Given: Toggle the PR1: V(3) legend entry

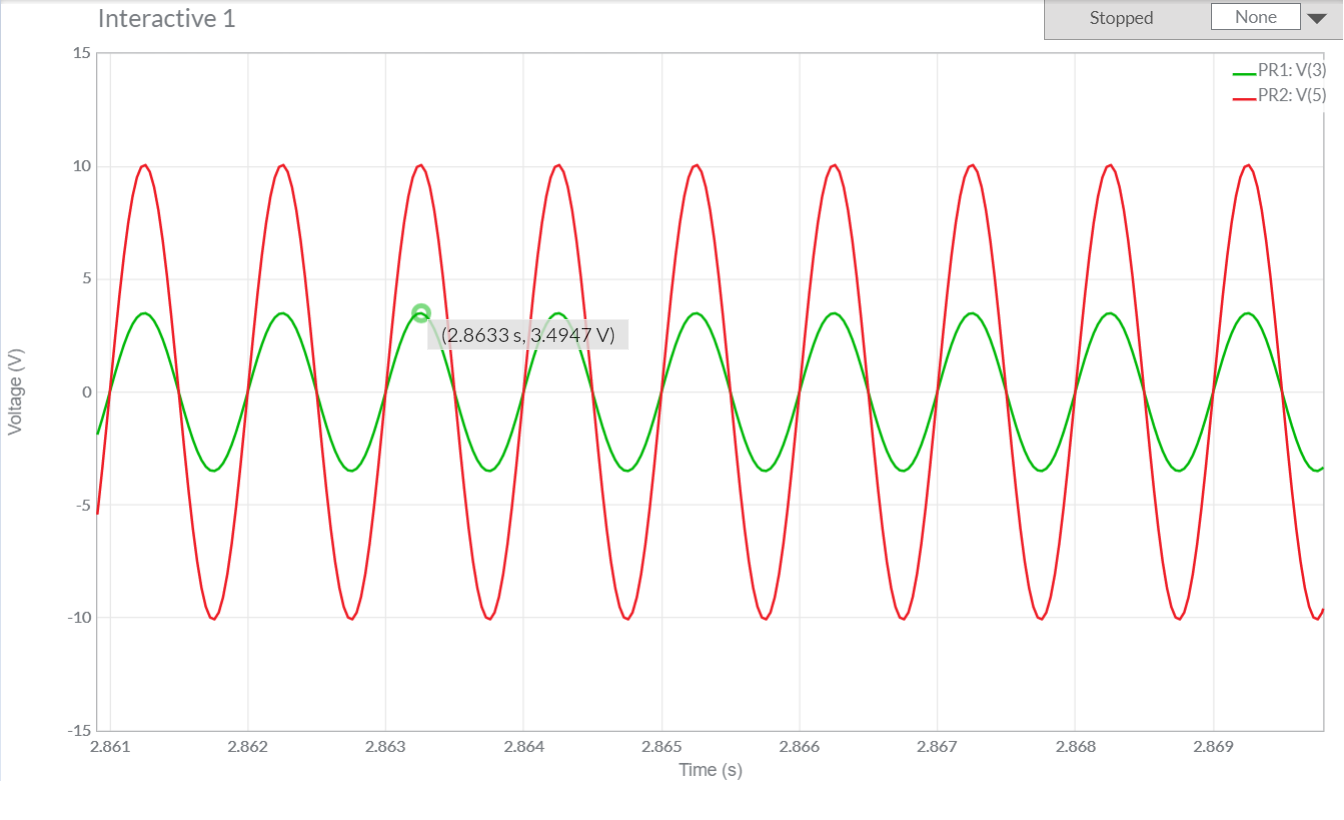Looking at the screenshot, I should pos(1279,70).
